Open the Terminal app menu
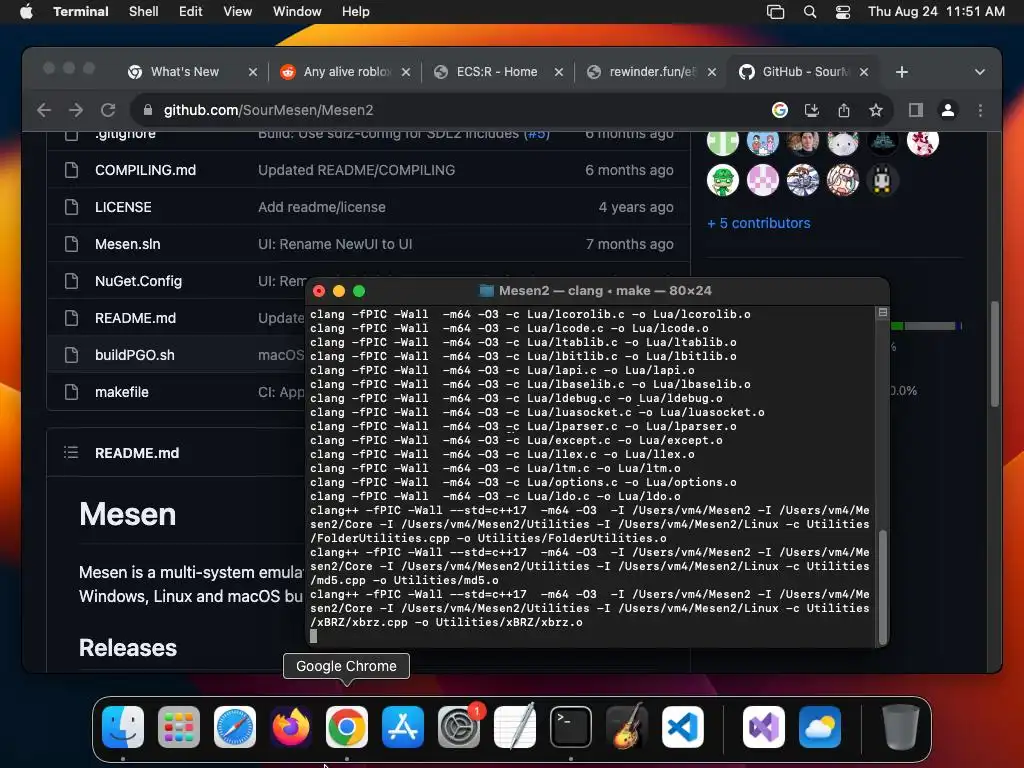Image resolution: width=1024 pixels, height=768 pixels. [x=81, y=12]
